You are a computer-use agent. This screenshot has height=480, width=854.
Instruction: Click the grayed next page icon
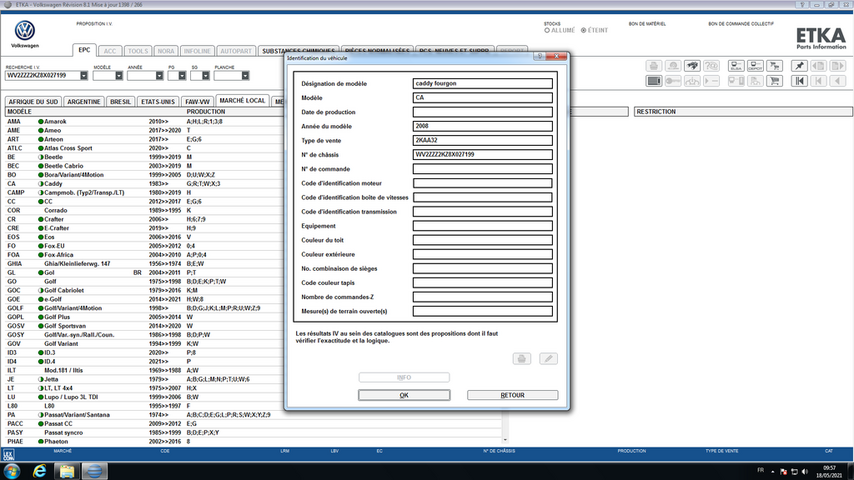837,66
